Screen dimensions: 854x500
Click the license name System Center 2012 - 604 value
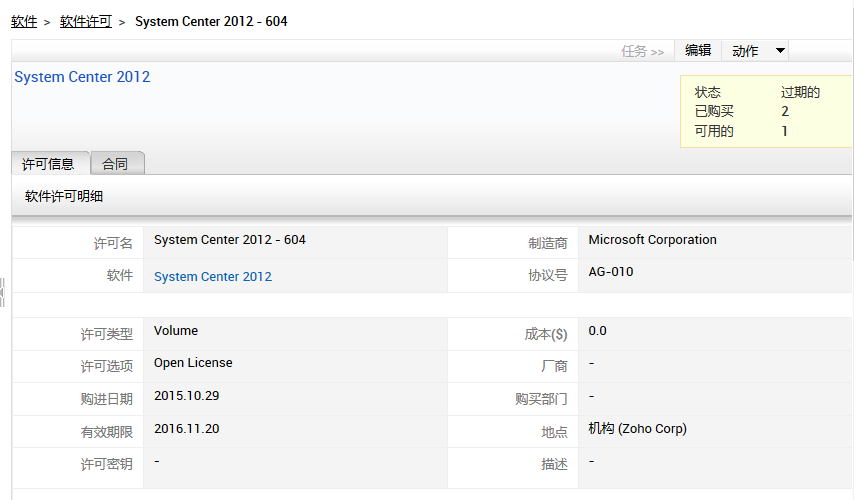[229, 240]
